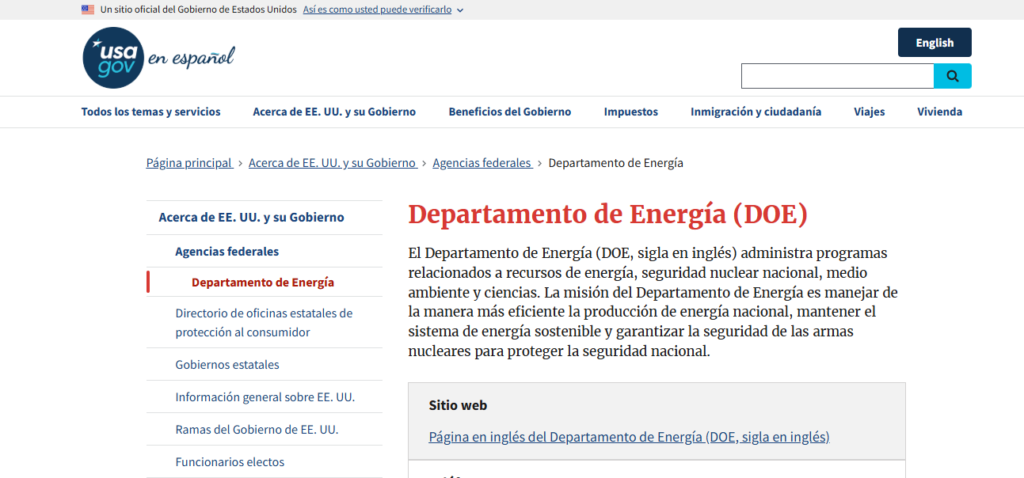Viewport: 1024px width, 478px height.
Task: Select 'Gobiernos estatales' in sidebar
Action: click(x=227, y=364)
